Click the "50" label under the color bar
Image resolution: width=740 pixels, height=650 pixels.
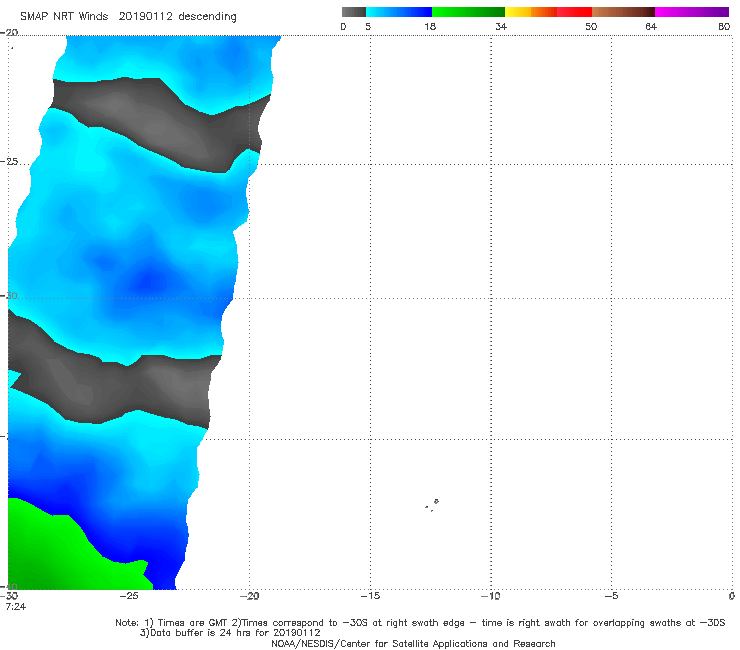click(x=591, y=27)
